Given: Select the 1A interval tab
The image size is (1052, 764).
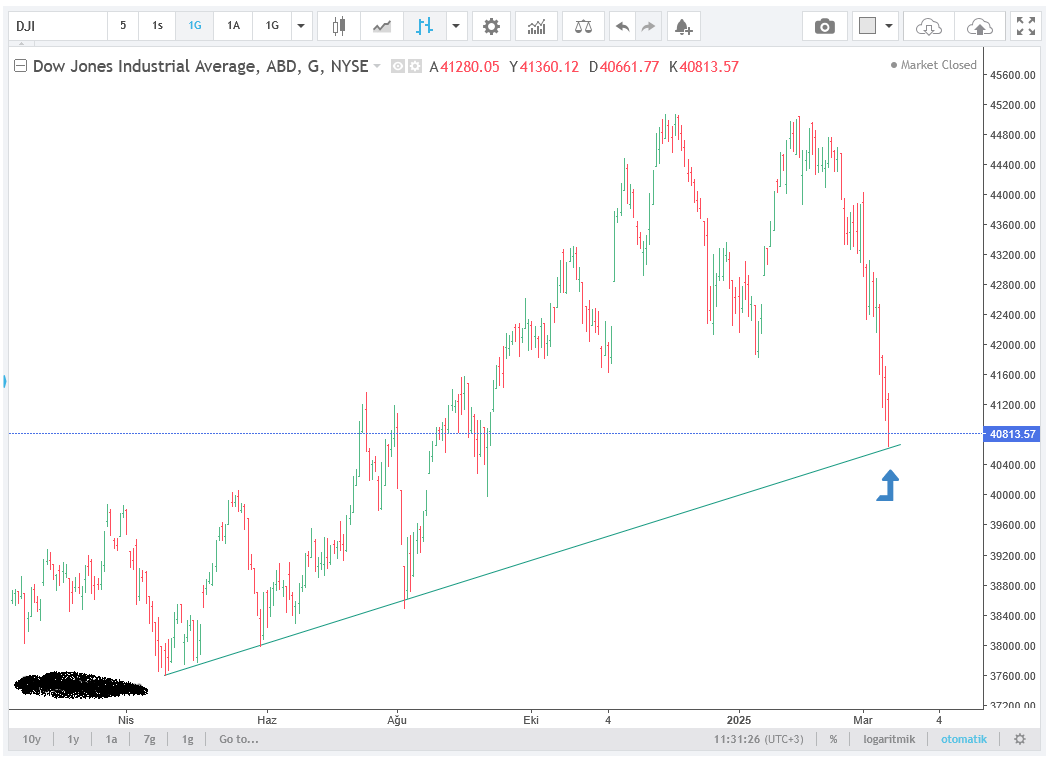Looking at the screenshot, I should [x=233, y=26].
